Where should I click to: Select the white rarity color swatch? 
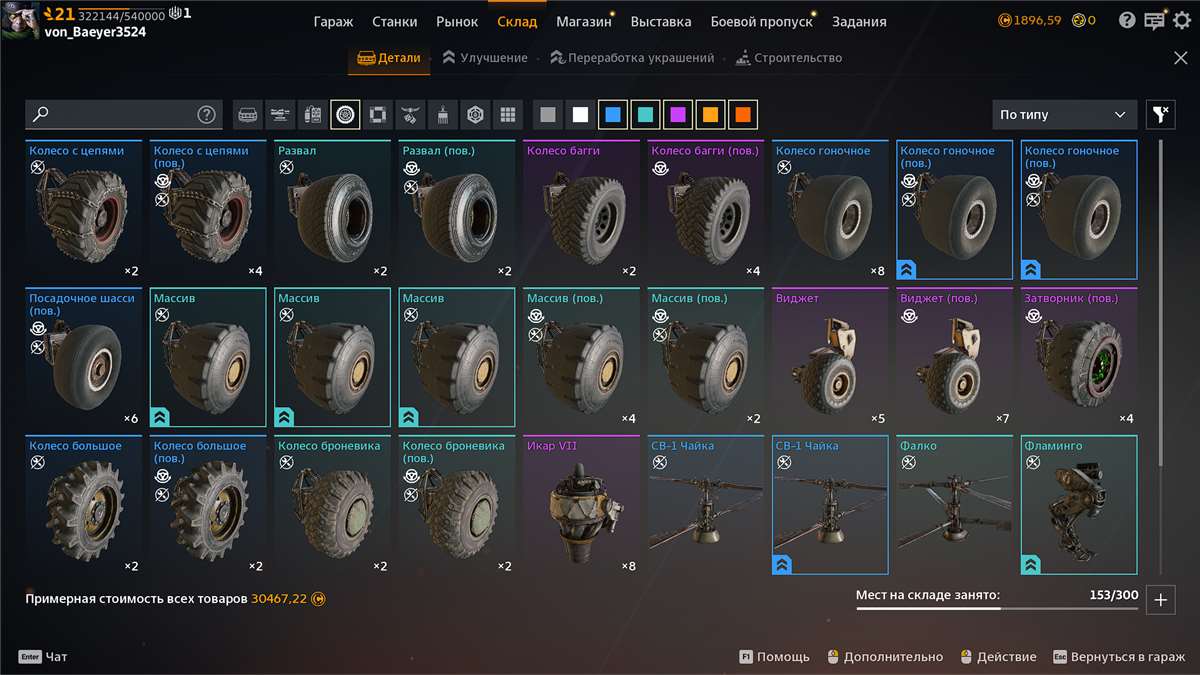580,115
